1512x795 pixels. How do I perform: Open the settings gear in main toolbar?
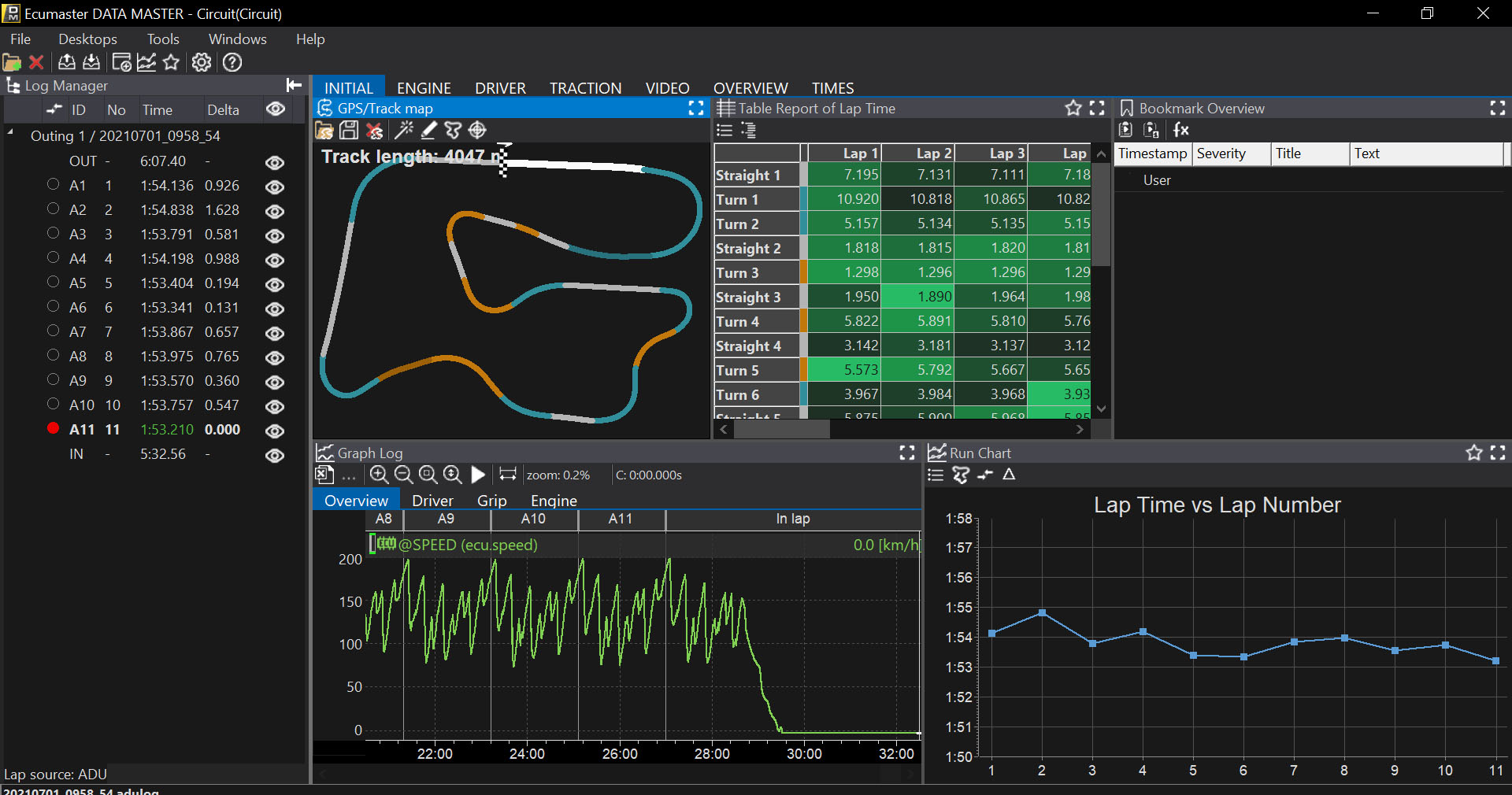202,63
